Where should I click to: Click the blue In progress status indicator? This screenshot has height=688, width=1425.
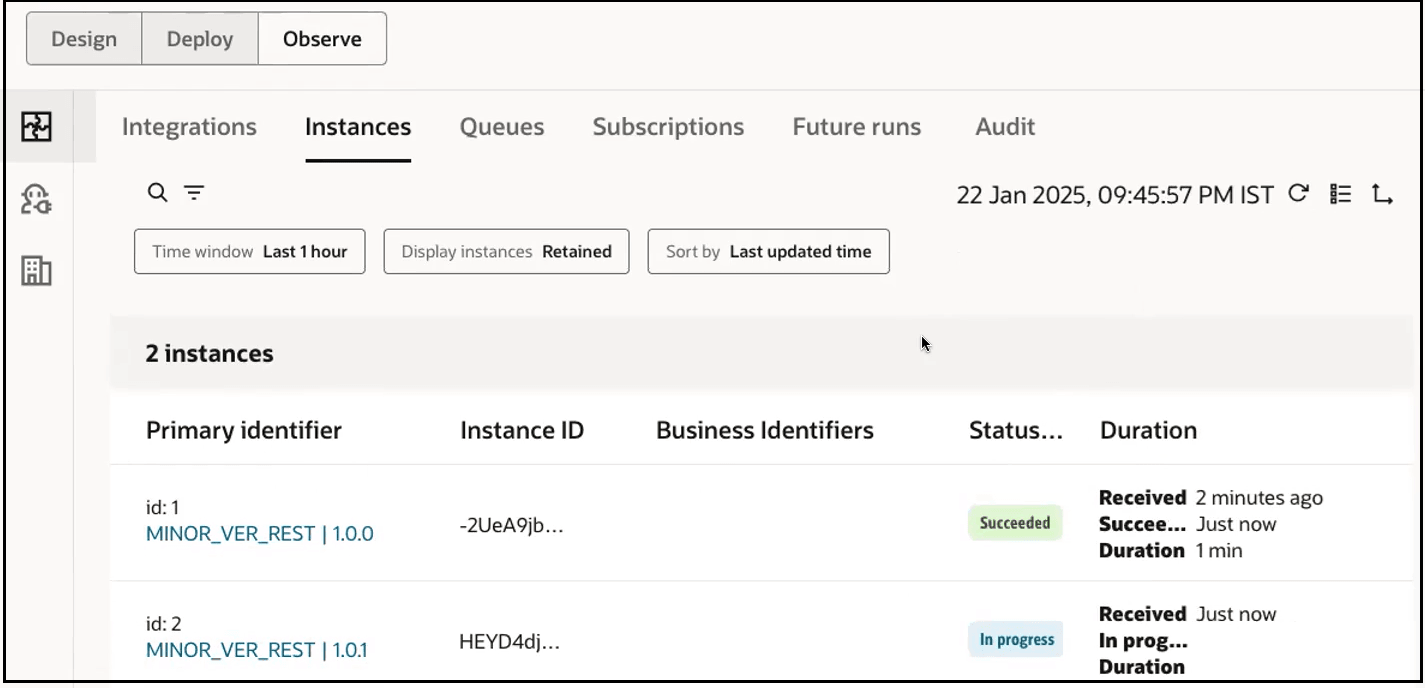pos(1015,638)
